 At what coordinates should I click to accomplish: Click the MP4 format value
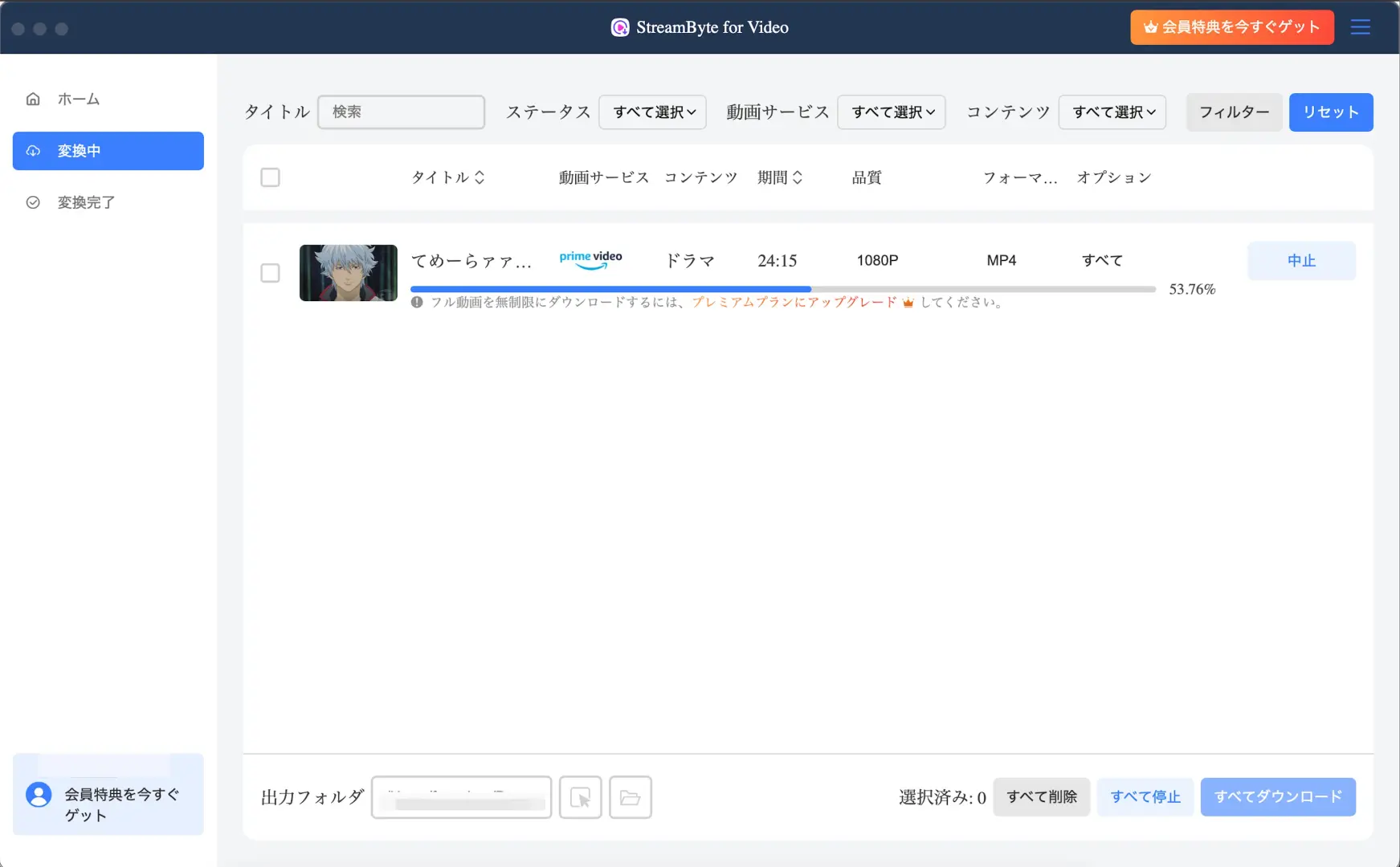pos(1002,260)
